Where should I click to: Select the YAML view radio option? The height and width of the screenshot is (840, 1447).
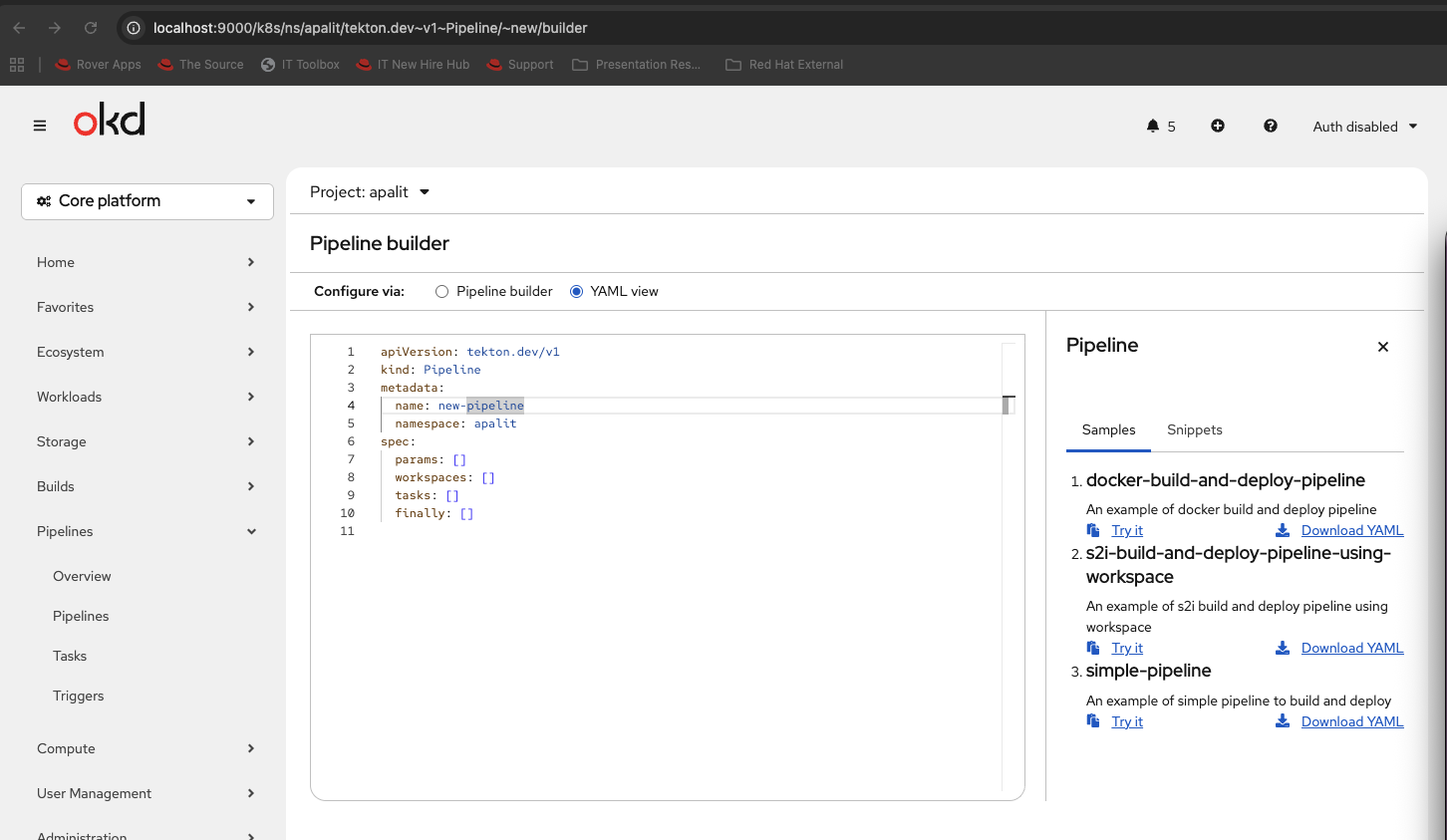coord(576,292)
